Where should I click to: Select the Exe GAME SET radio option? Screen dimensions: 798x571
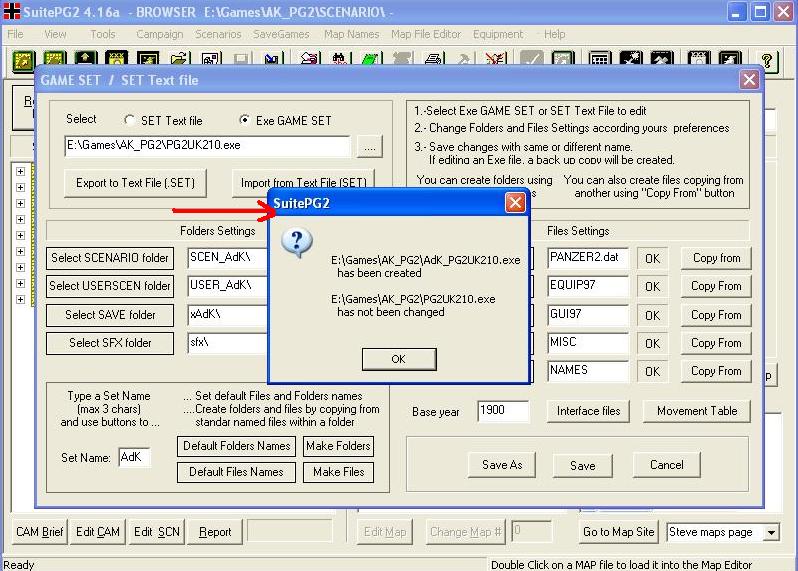(244, 120)
